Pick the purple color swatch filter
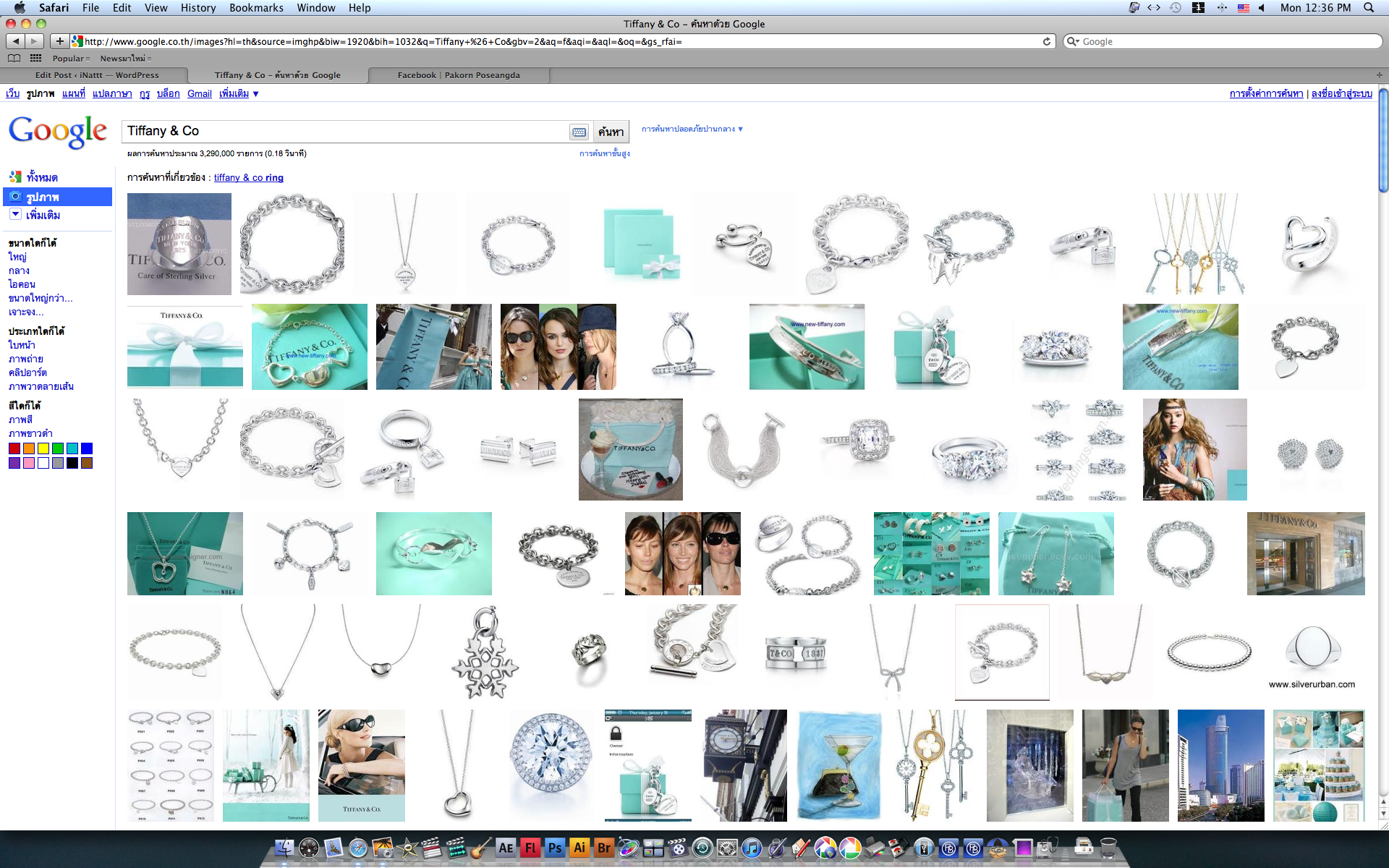This screenshot has height=868, width=1389. point(14,463)
